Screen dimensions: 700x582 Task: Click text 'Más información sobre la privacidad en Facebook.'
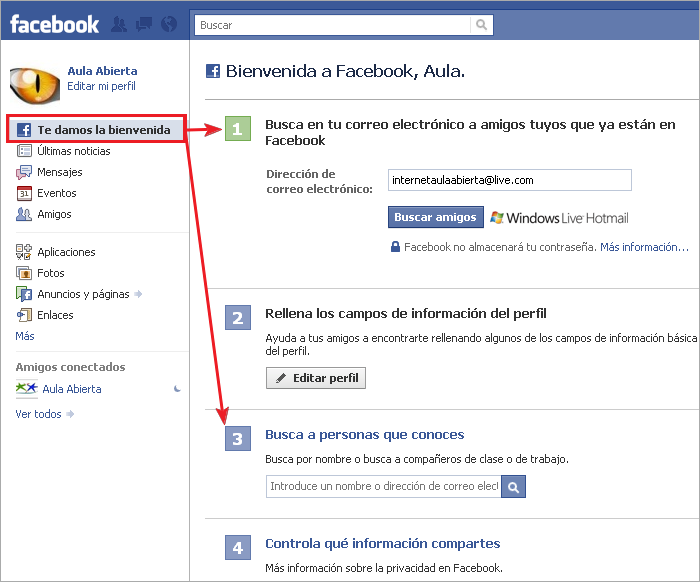click(384, 568)
